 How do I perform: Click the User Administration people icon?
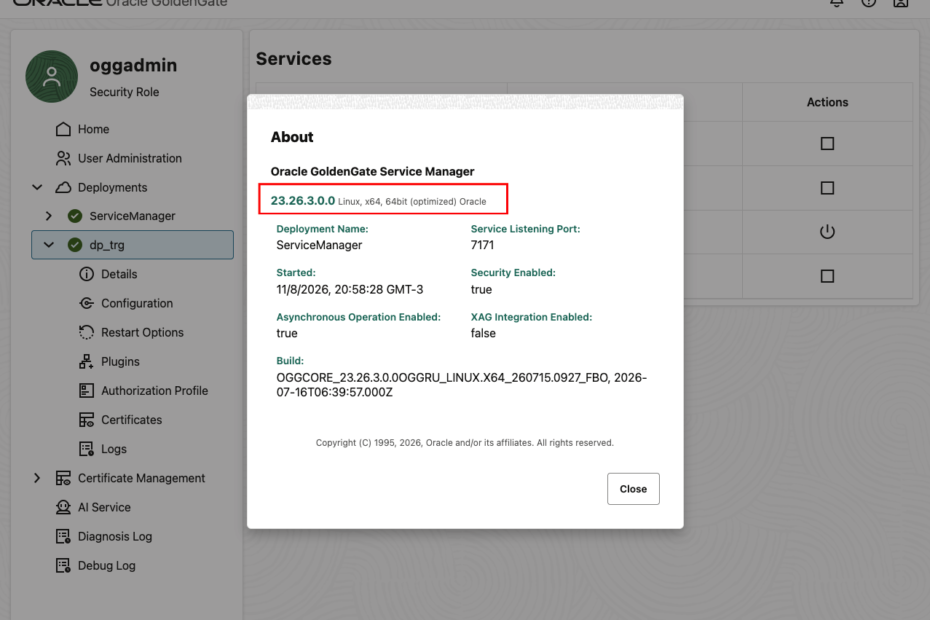tap(63, 158)
